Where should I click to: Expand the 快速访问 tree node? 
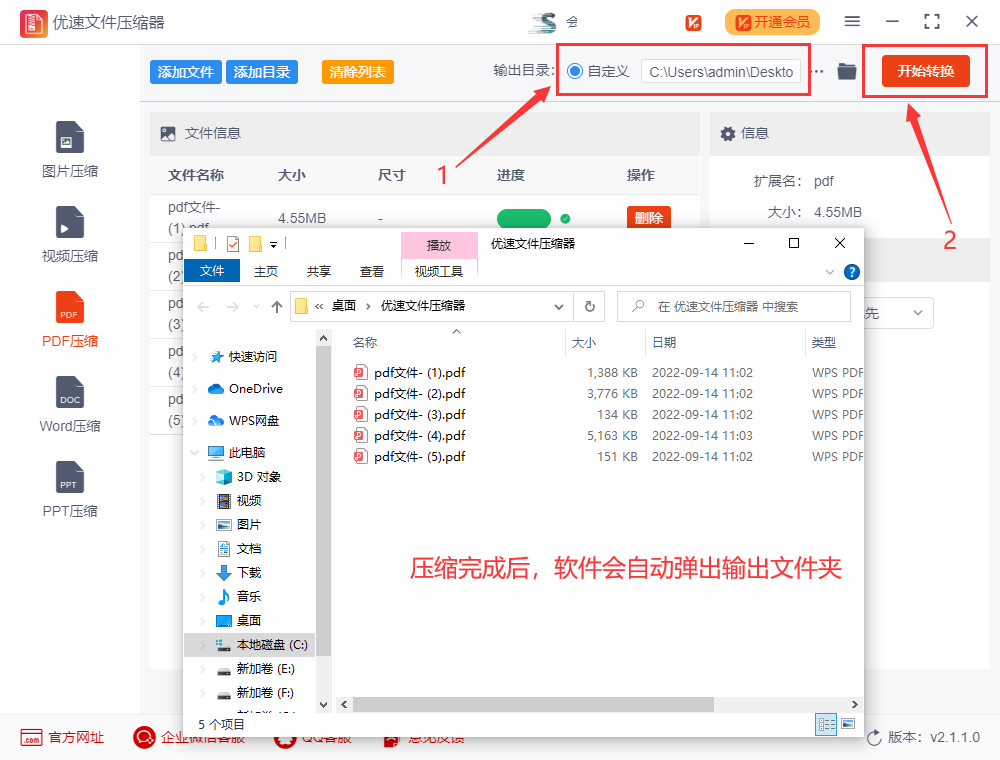[195, 357]
